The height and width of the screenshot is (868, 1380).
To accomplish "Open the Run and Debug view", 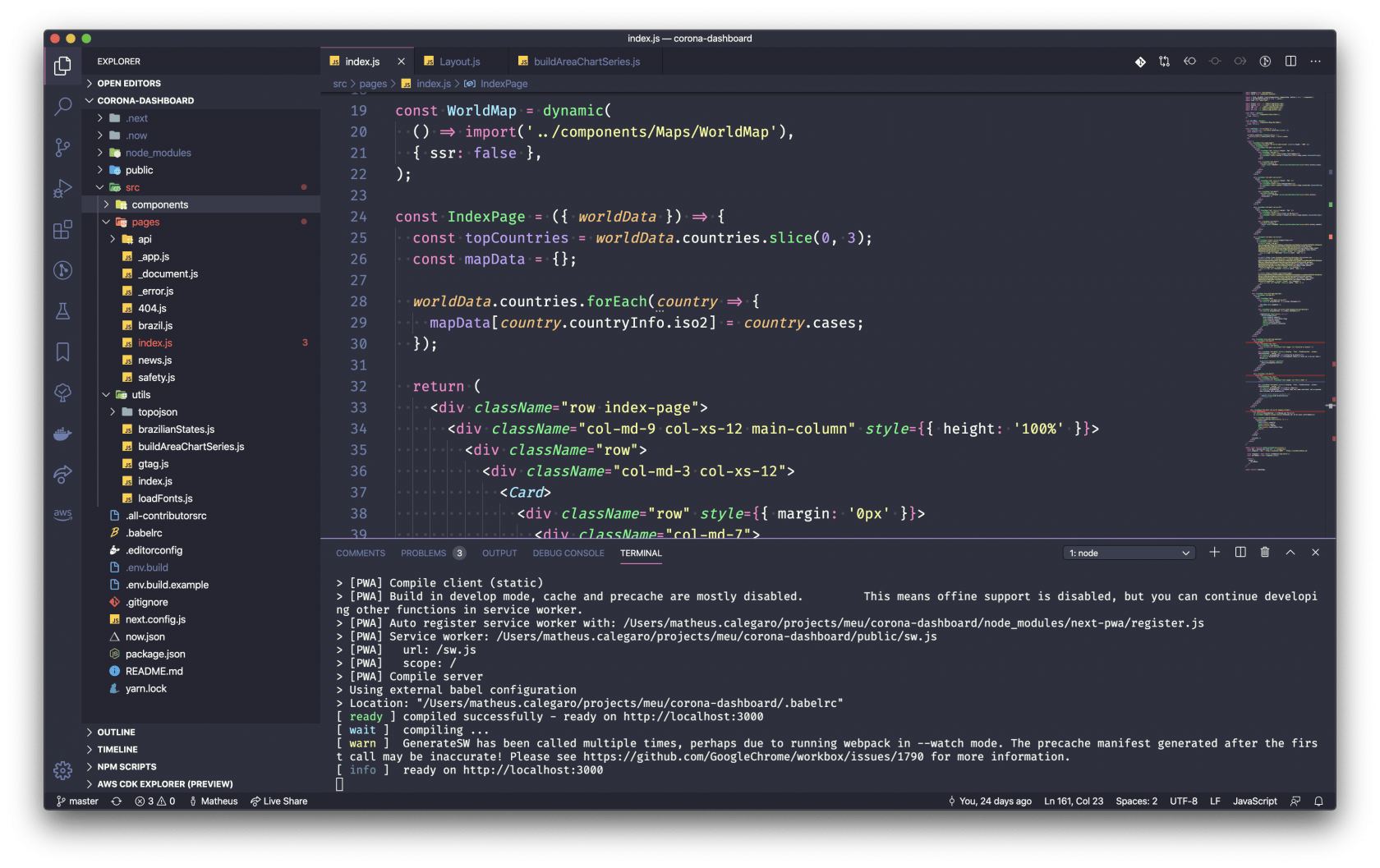I will (62, 189).
